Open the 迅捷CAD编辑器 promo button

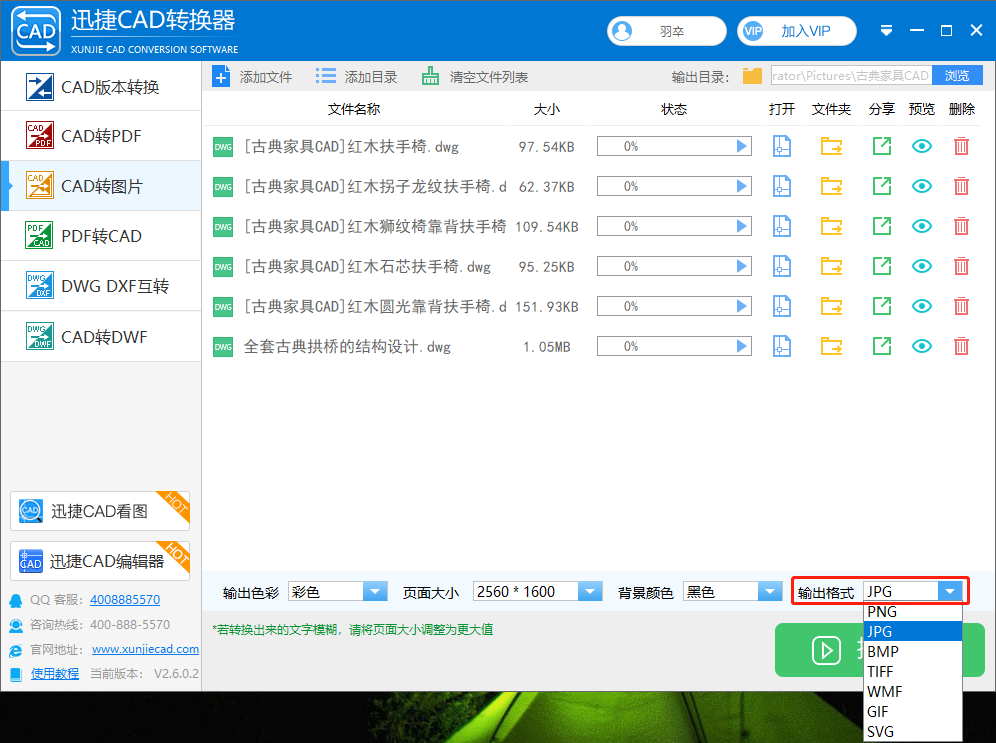pos(100,561)
